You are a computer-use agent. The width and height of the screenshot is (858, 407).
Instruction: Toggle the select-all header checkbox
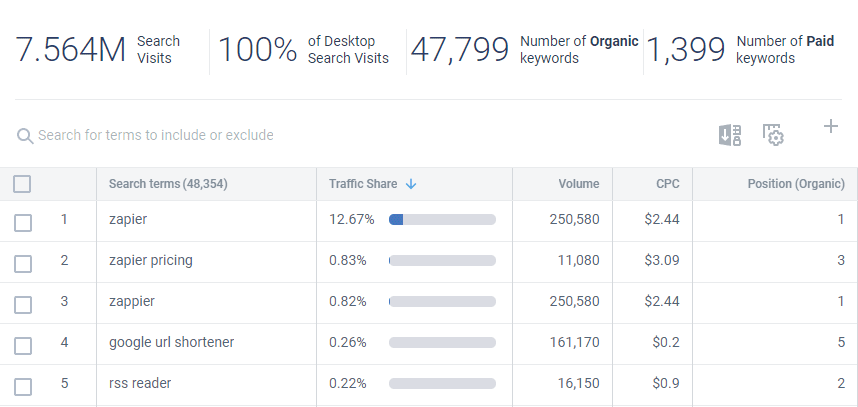(x=22, y=184)
